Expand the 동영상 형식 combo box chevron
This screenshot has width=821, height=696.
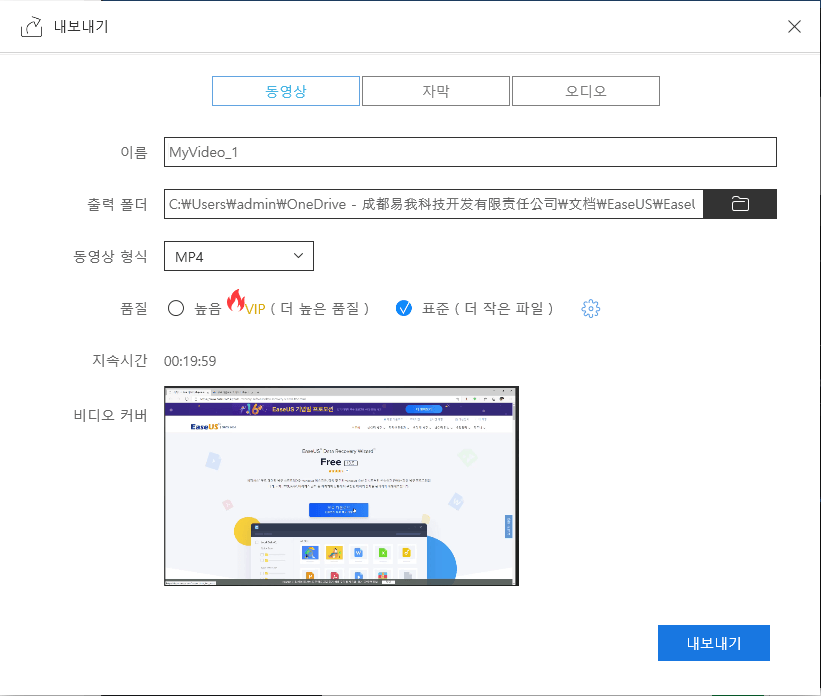coord(297,255)
